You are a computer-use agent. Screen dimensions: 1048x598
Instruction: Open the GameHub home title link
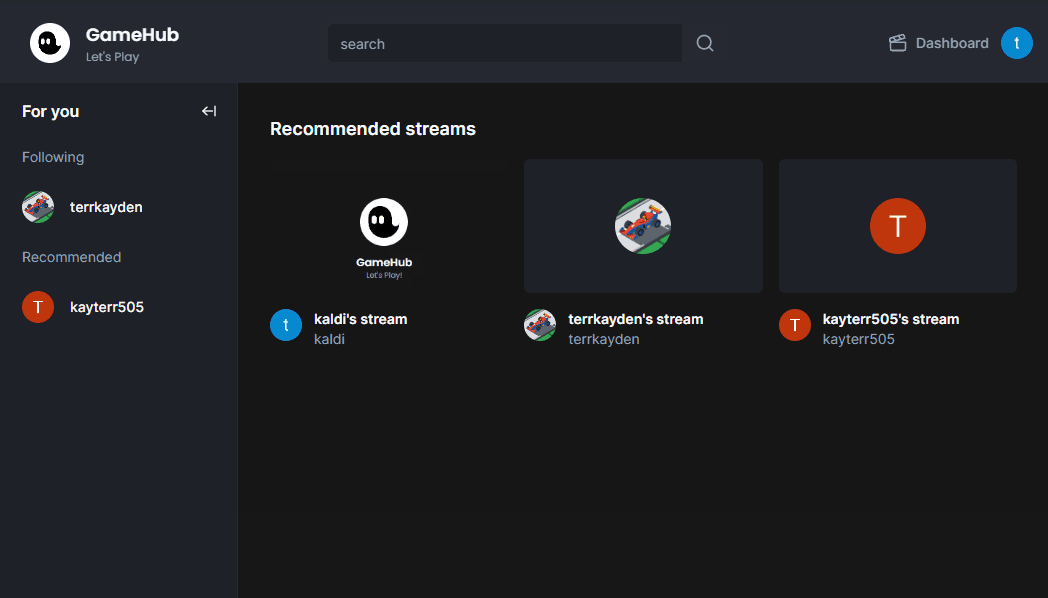(x=132, y=35)
